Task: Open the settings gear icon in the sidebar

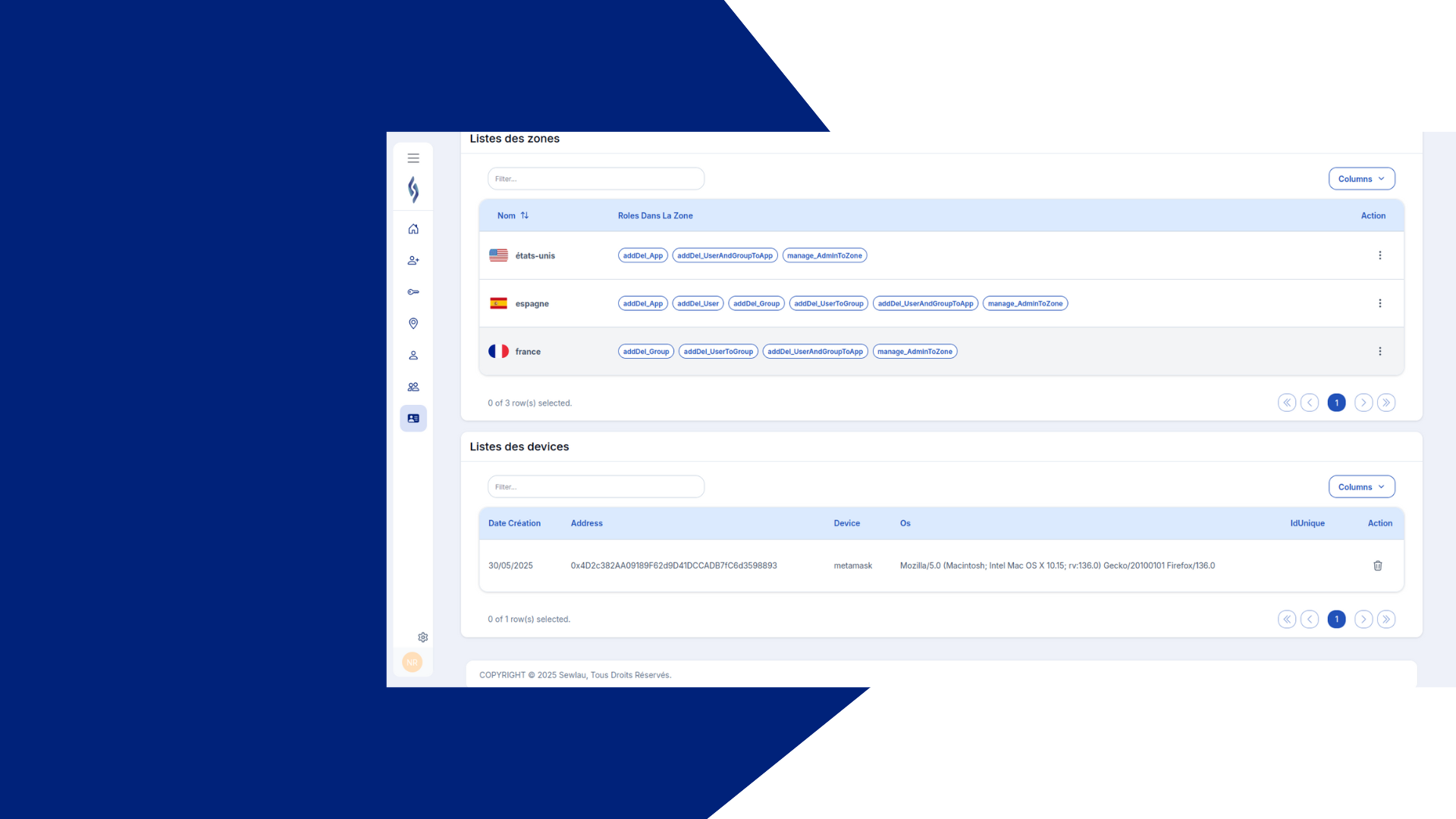Action: click(x=423, y=638)
